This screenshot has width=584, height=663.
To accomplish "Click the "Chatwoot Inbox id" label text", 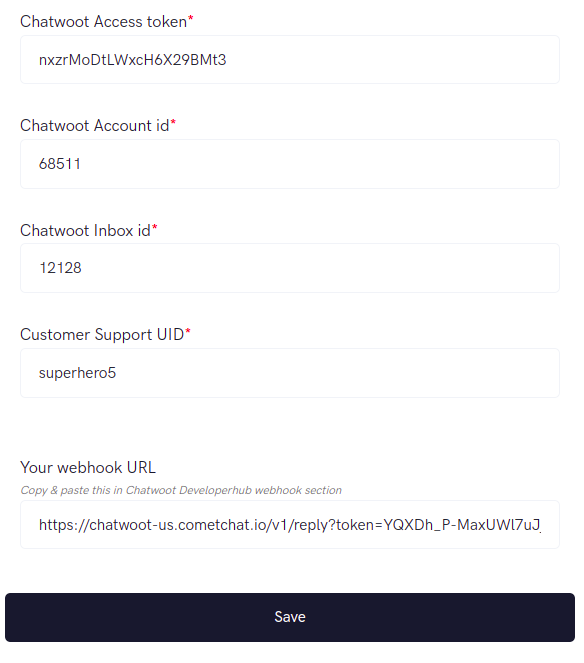I will 85,230.
